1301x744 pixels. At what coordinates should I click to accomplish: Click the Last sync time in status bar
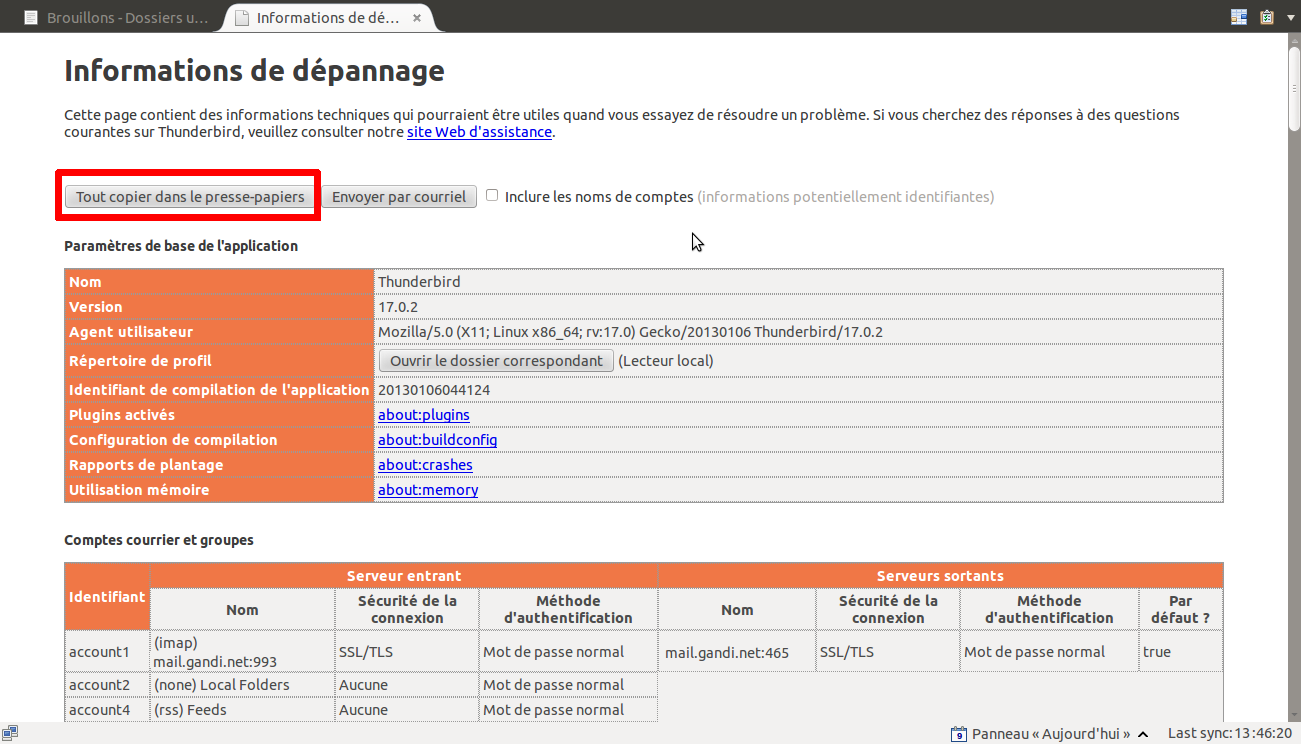(x=1232, y=733)
